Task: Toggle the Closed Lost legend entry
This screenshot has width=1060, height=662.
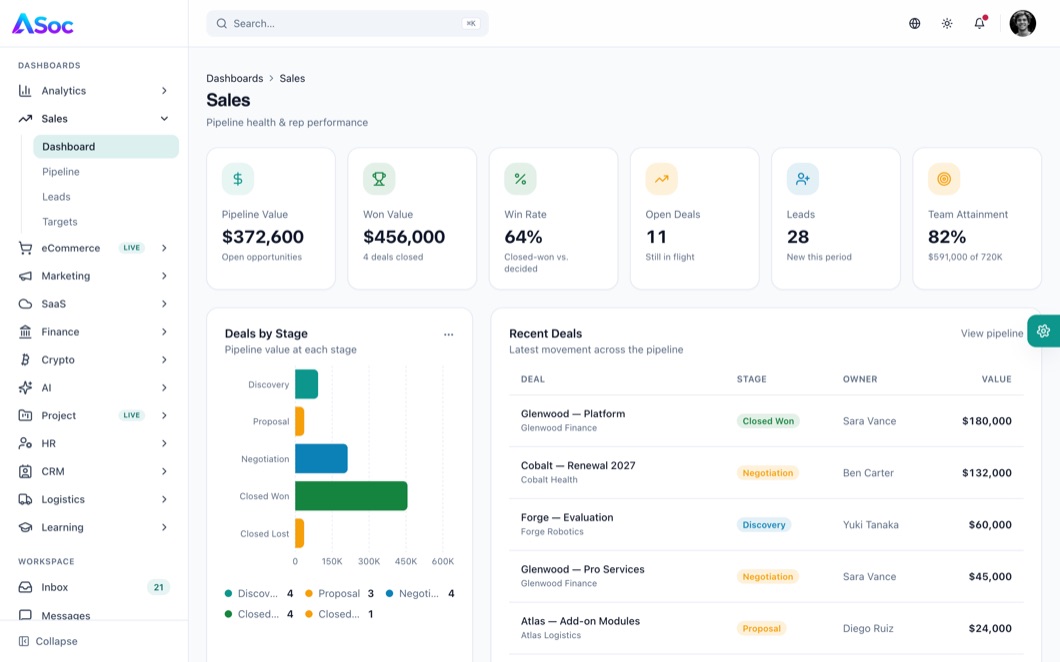Action: [339, 614]
